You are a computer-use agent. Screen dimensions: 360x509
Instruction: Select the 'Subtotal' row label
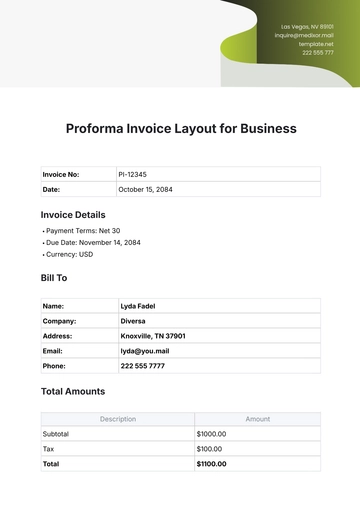click(x=56, y=434)
